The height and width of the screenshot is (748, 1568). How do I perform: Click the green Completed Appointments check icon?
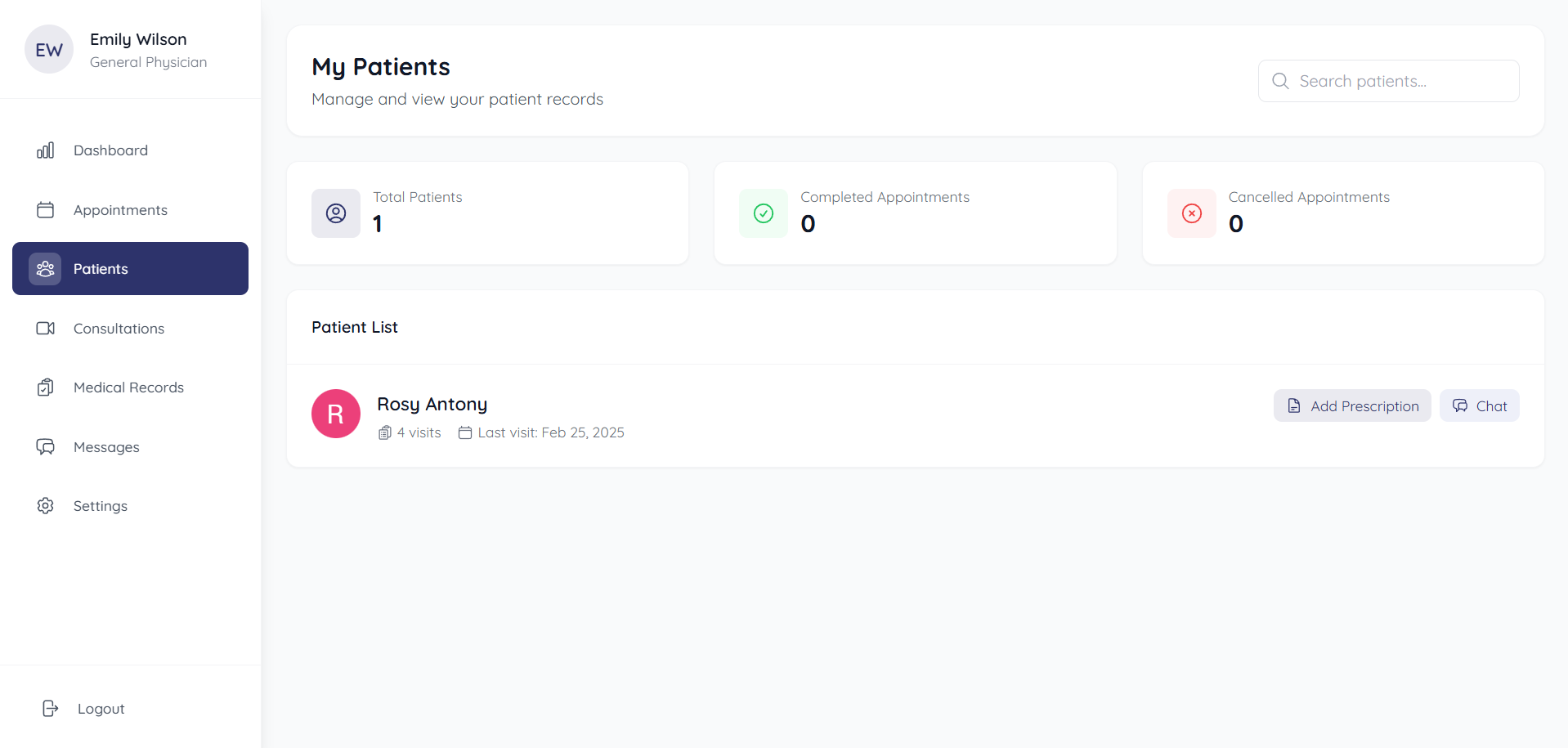pyautogui.click(x=764, y=213)
